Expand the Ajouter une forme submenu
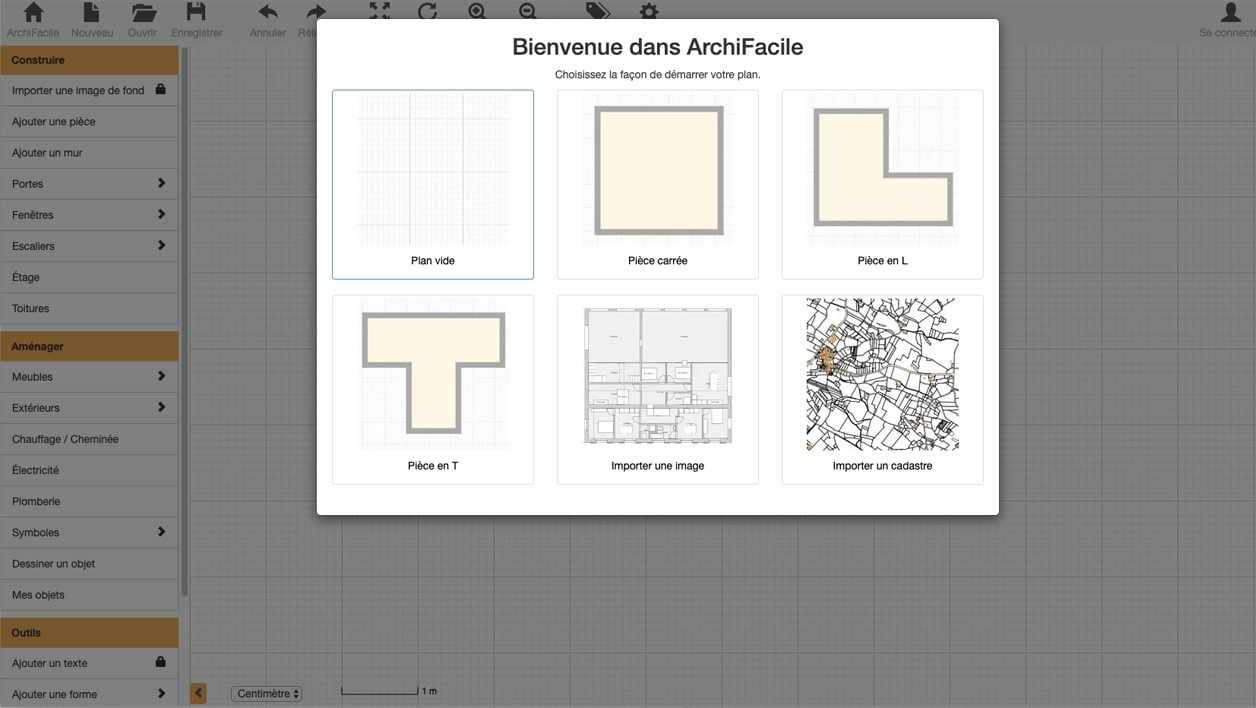This screenshot has width=1256, height=708. tap(161, 693)
